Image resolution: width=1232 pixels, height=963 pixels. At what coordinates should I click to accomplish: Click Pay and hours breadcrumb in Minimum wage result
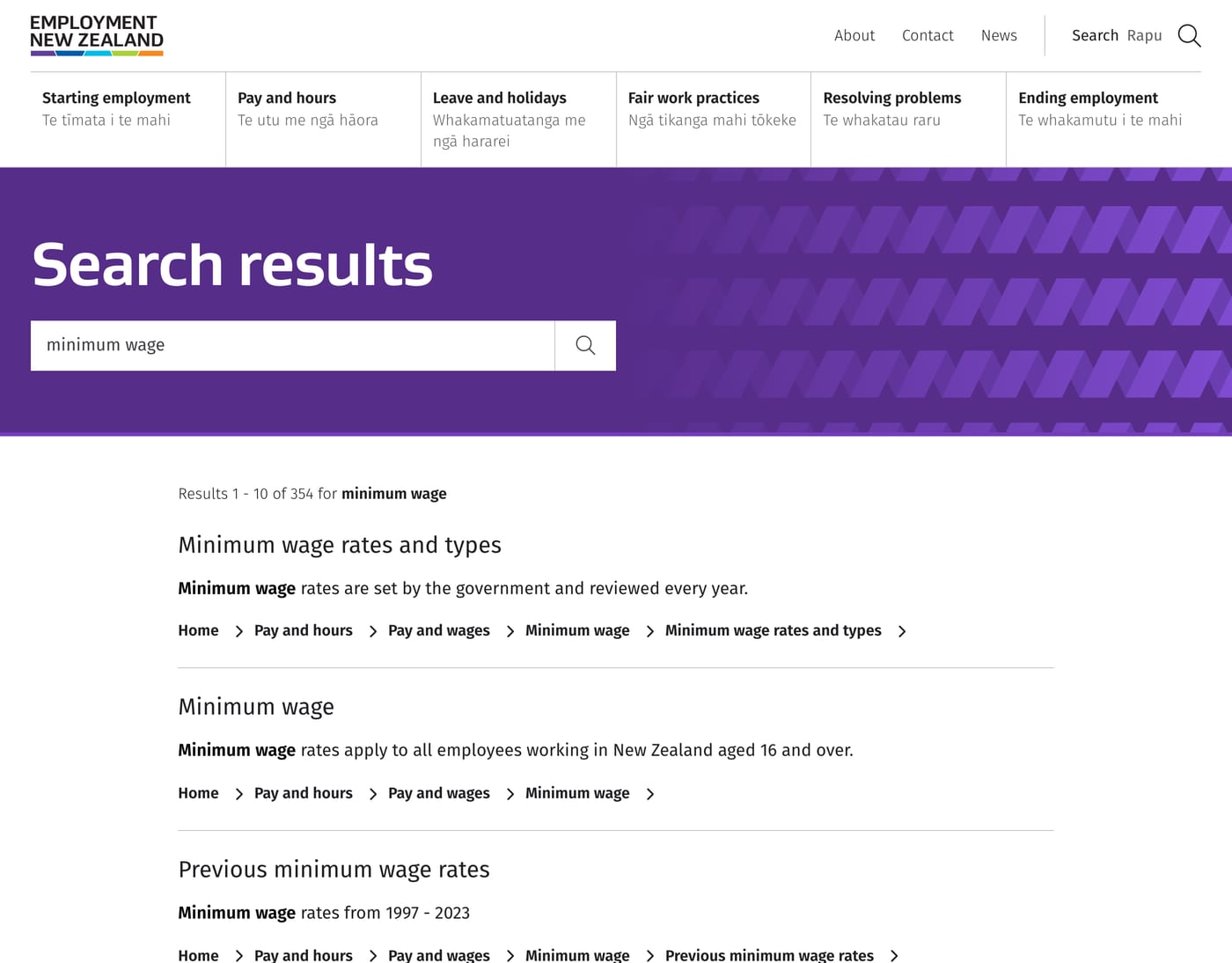pos(304,793)
